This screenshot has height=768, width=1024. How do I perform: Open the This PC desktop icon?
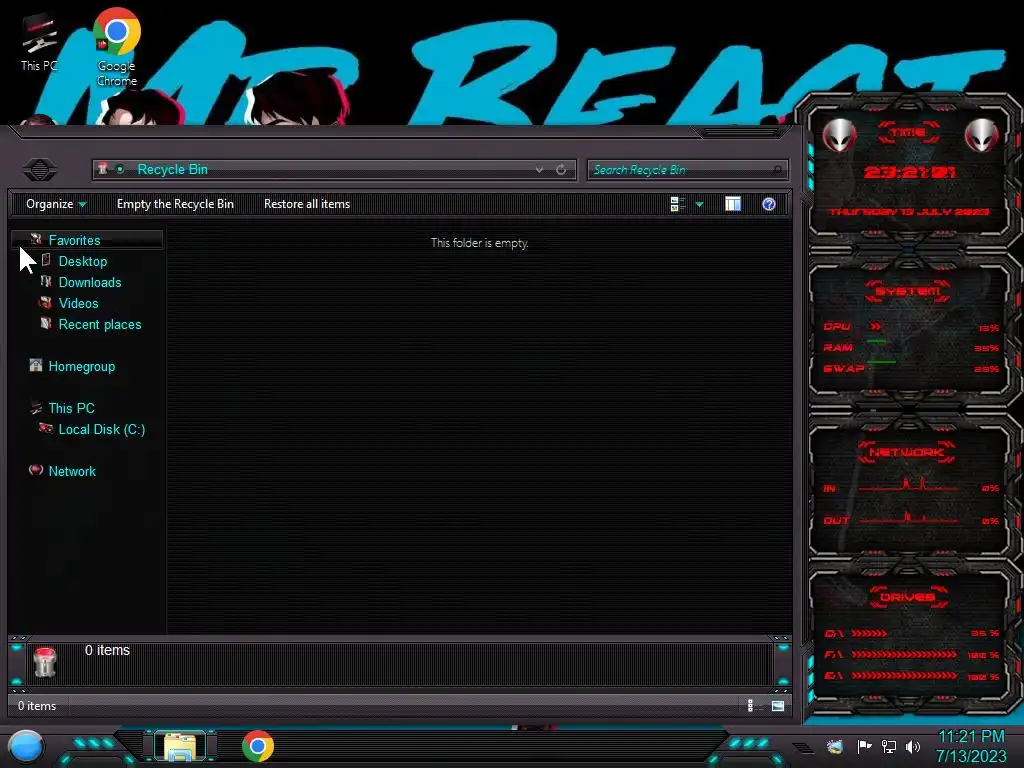[39, 42]
